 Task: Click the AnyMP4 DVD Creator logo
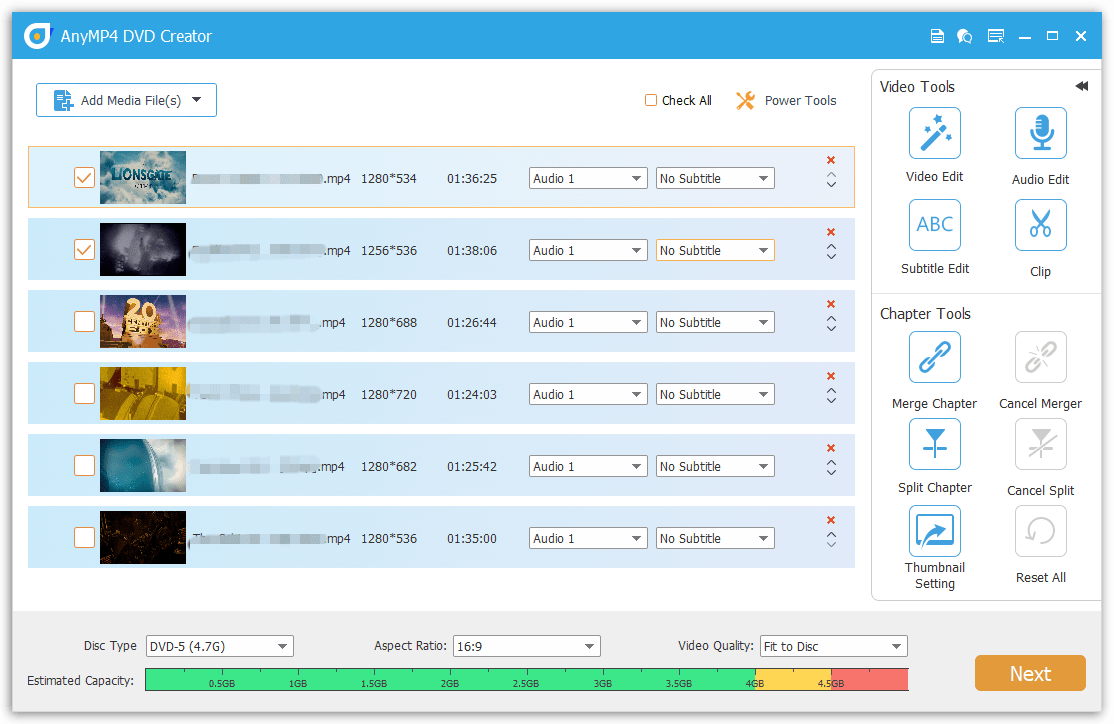tap(37, 36)
